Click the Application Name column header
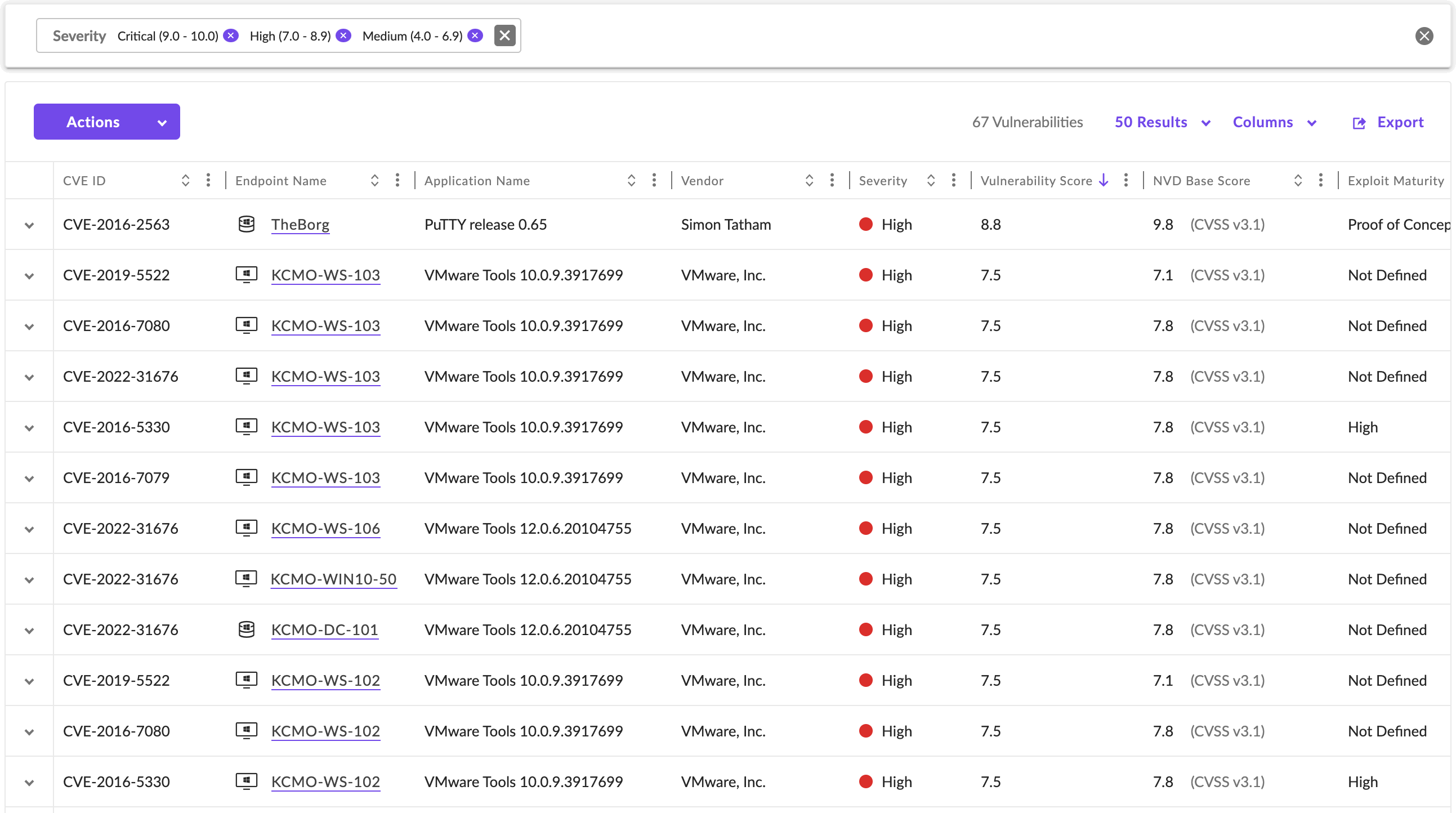The image size is (1456, 813). point(477,180)
